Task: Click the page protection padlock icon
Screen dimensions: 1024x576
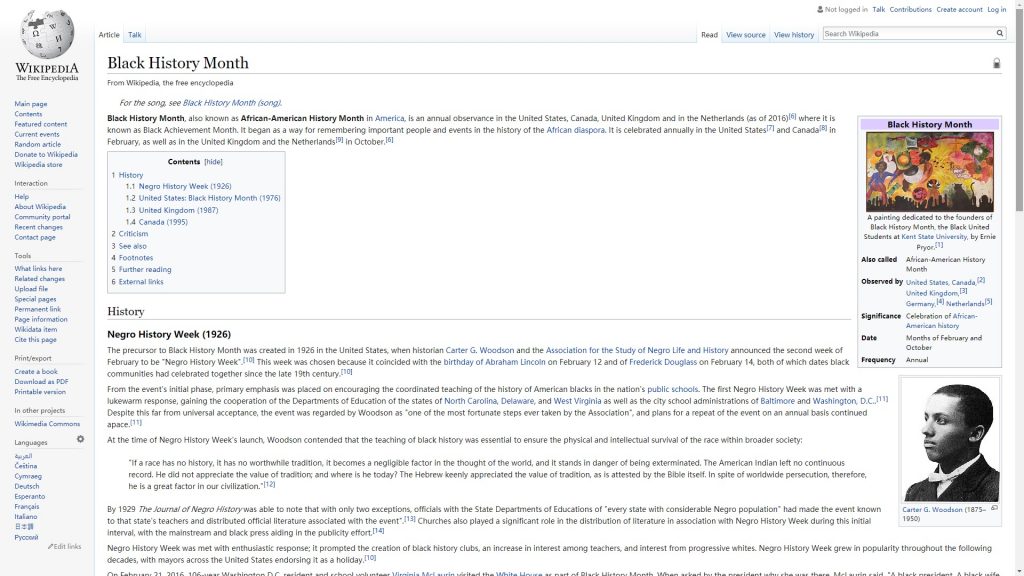Action: click(x=996, y=63)
